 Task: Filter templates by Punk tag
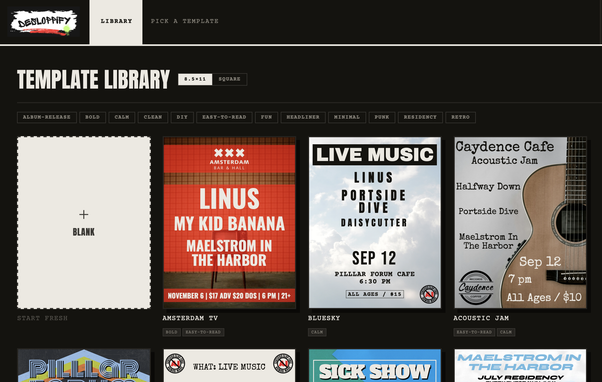[382, 117]
